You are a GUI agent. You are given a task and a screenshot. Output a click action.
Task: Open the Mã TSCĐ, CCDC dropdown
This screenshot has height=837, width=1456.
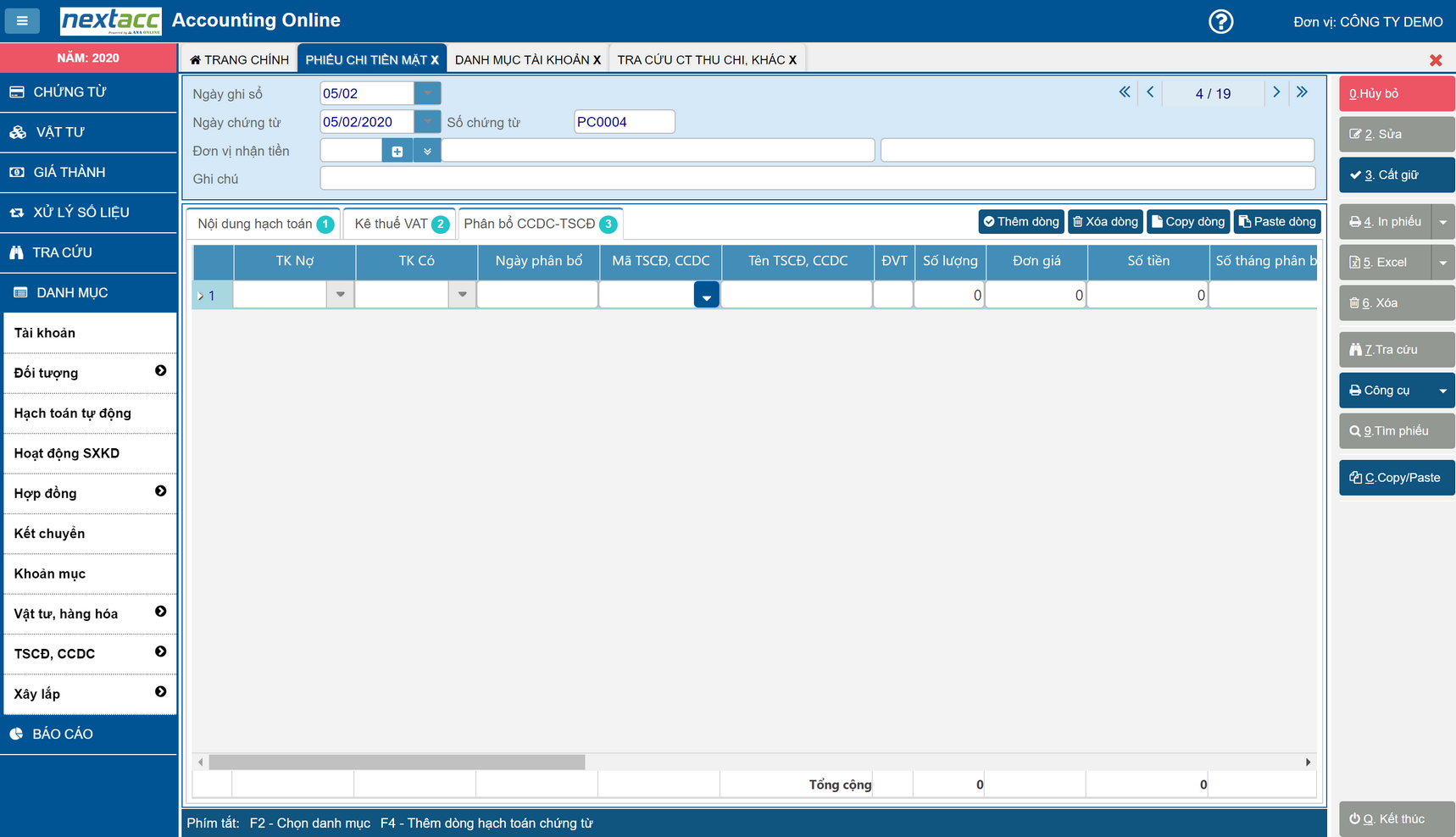[x=706, y=296]
